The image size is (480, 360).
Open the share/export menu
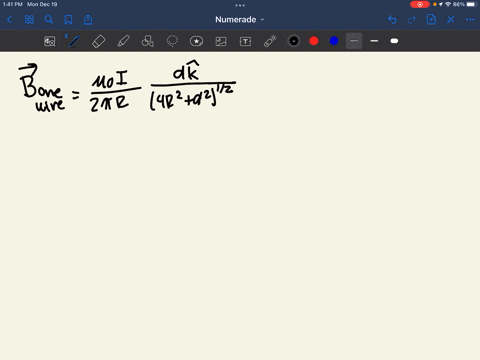(x=88, y=20)
